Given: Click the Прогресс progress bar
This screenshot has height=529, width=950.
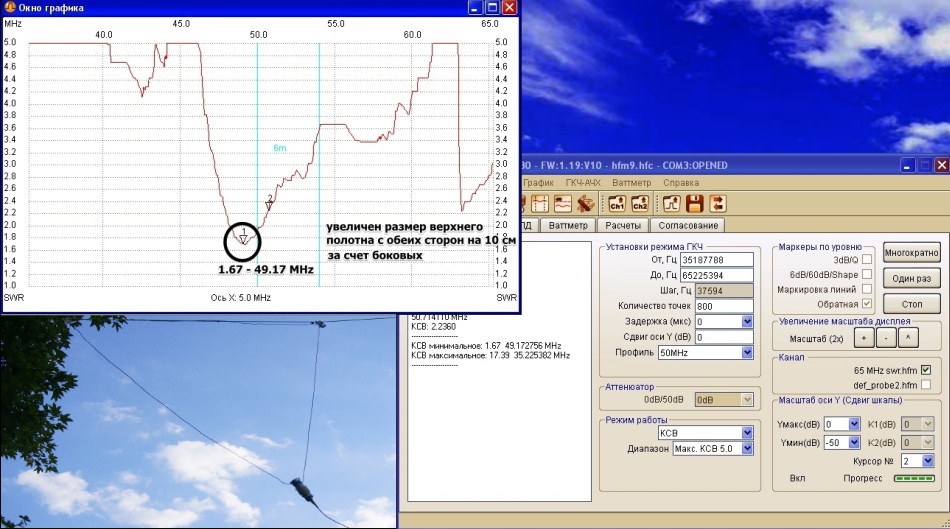Looking at the screenshot, I should [914, 478].
